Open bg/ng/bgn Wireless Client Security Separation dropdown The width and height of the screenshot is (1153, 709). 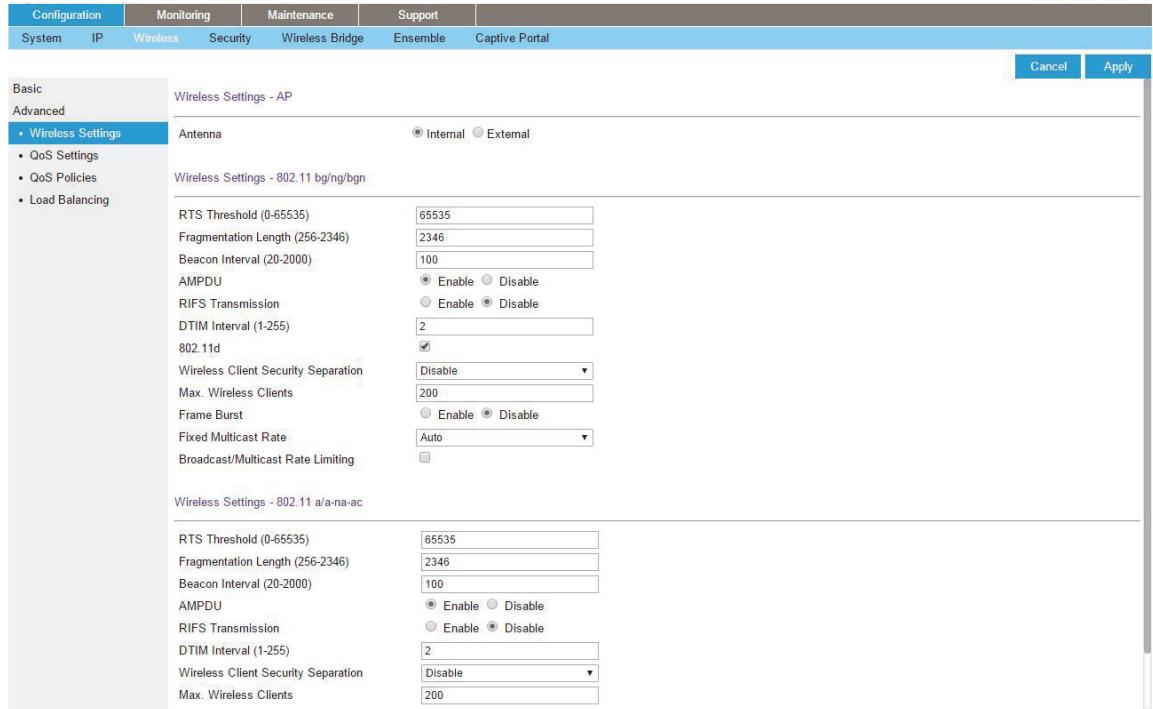(504, 371)
